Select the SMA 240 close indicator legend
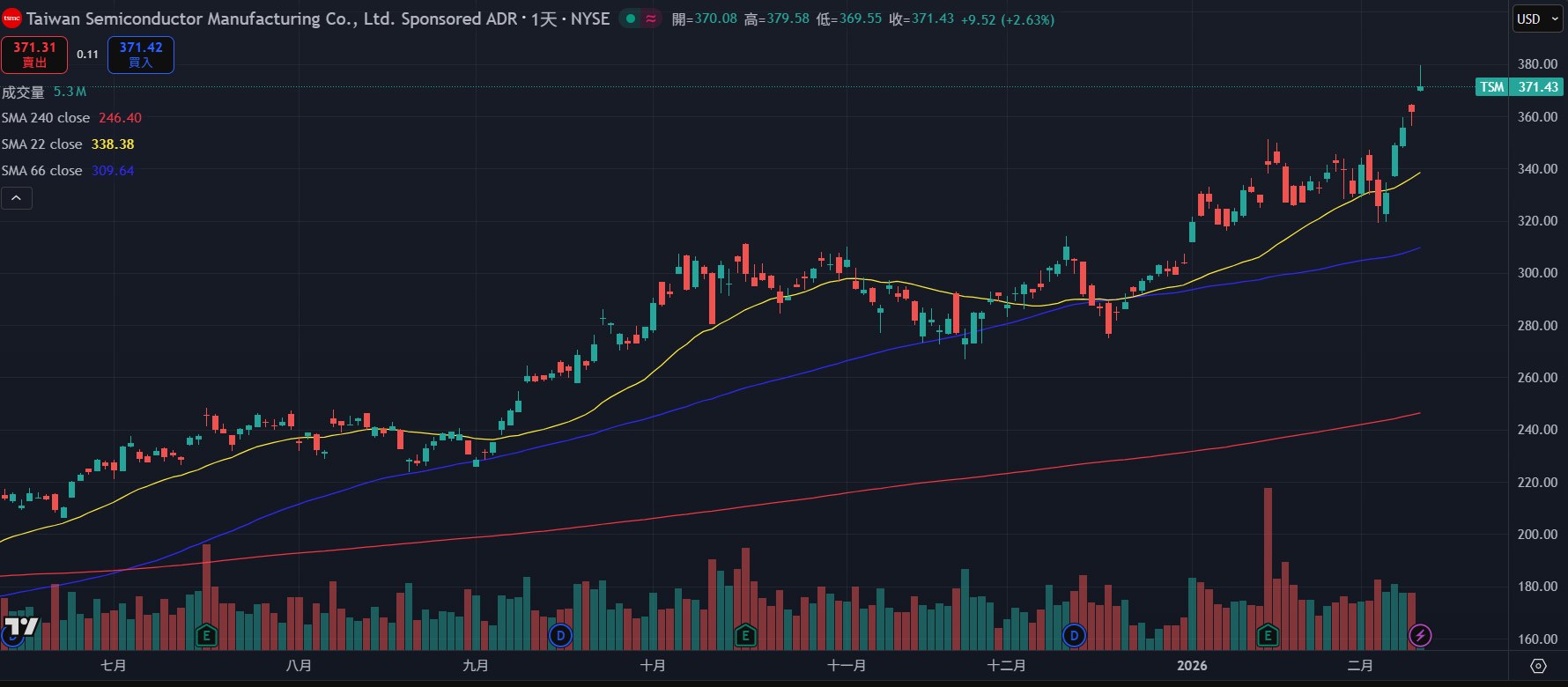The image size is (1568, 687). pos(46,118)
